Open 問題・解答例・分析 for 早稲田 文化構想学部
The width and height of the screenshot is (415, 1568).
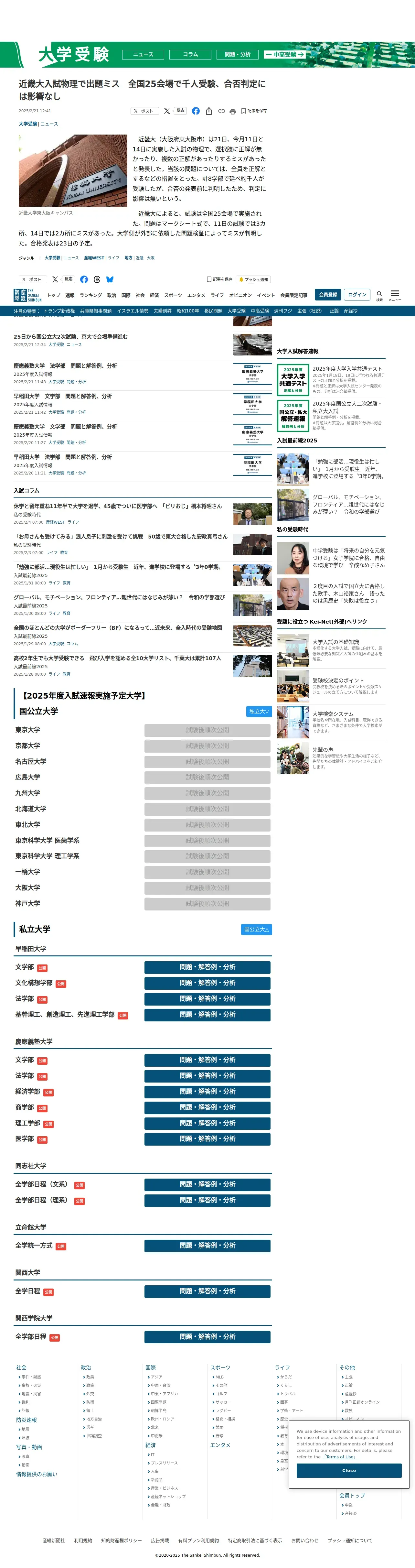tap(207, 984)
